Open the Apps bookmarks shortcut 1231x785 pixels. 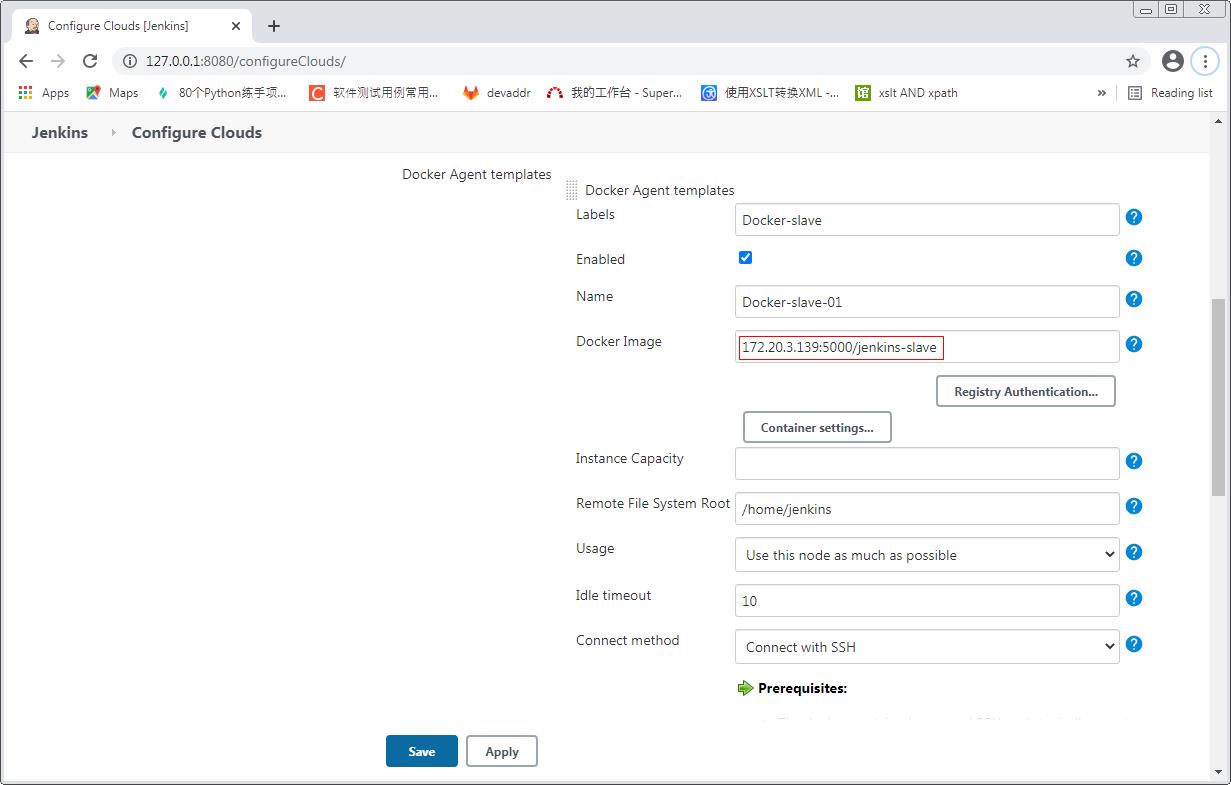(x=43, y=93)
